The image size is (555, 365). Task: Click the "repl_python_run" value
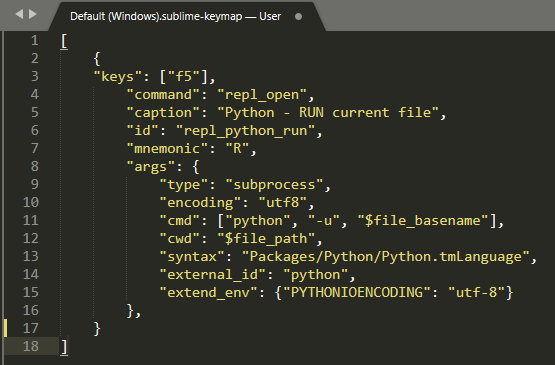[246, 131]
